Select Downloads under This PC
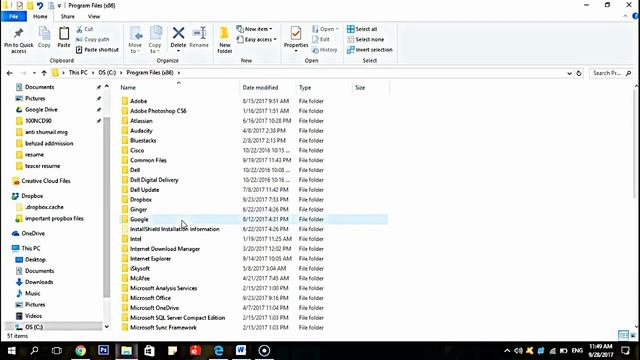Viewport: 640px width, 360px height. 39,282
